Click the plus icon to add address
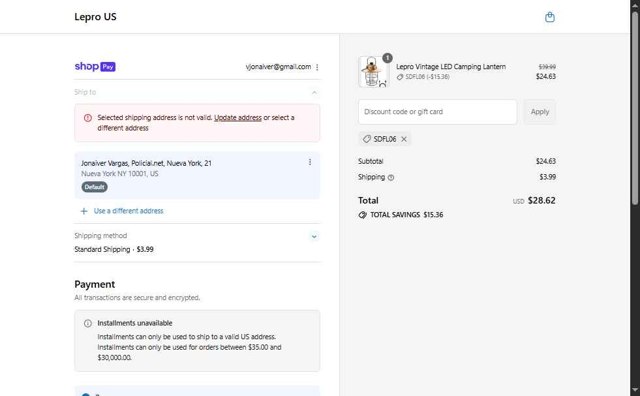The width and height of the screenshot is (640, 396). tap(84, 211)
